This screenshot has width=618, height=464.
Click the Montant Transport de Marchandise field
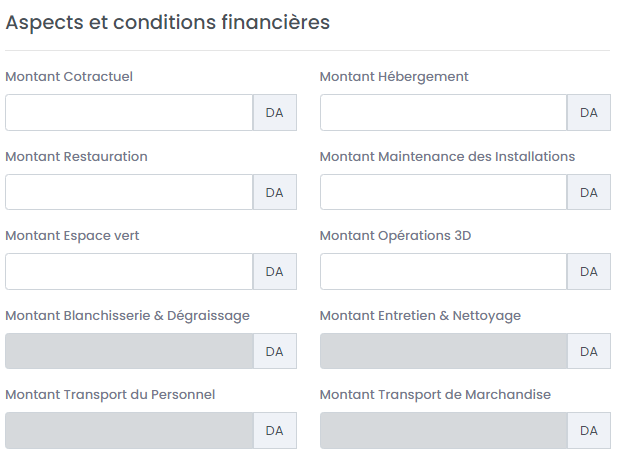tap(443, 430)
